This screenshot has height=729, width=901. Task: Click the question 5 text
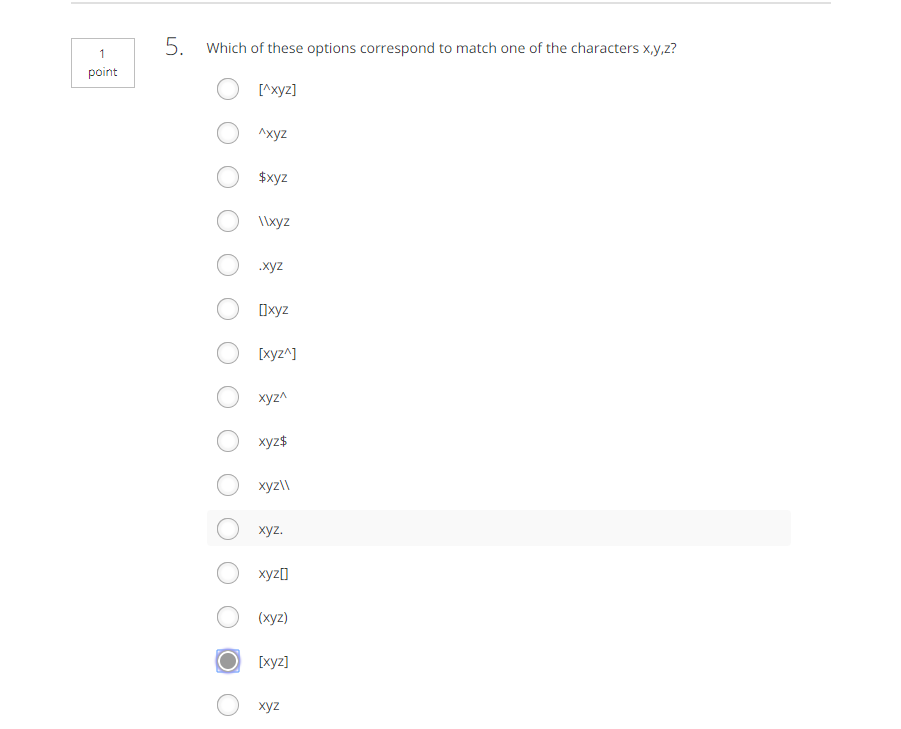pyautogui.click(x=441, y=48)
